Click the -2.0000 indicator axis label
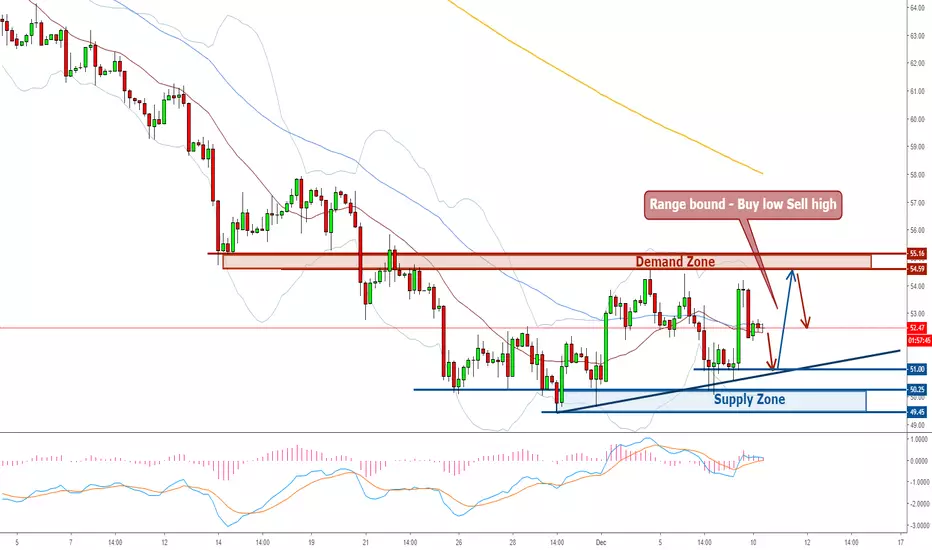The height and width of the screenshot is (550, 932). tap(918, 504)
